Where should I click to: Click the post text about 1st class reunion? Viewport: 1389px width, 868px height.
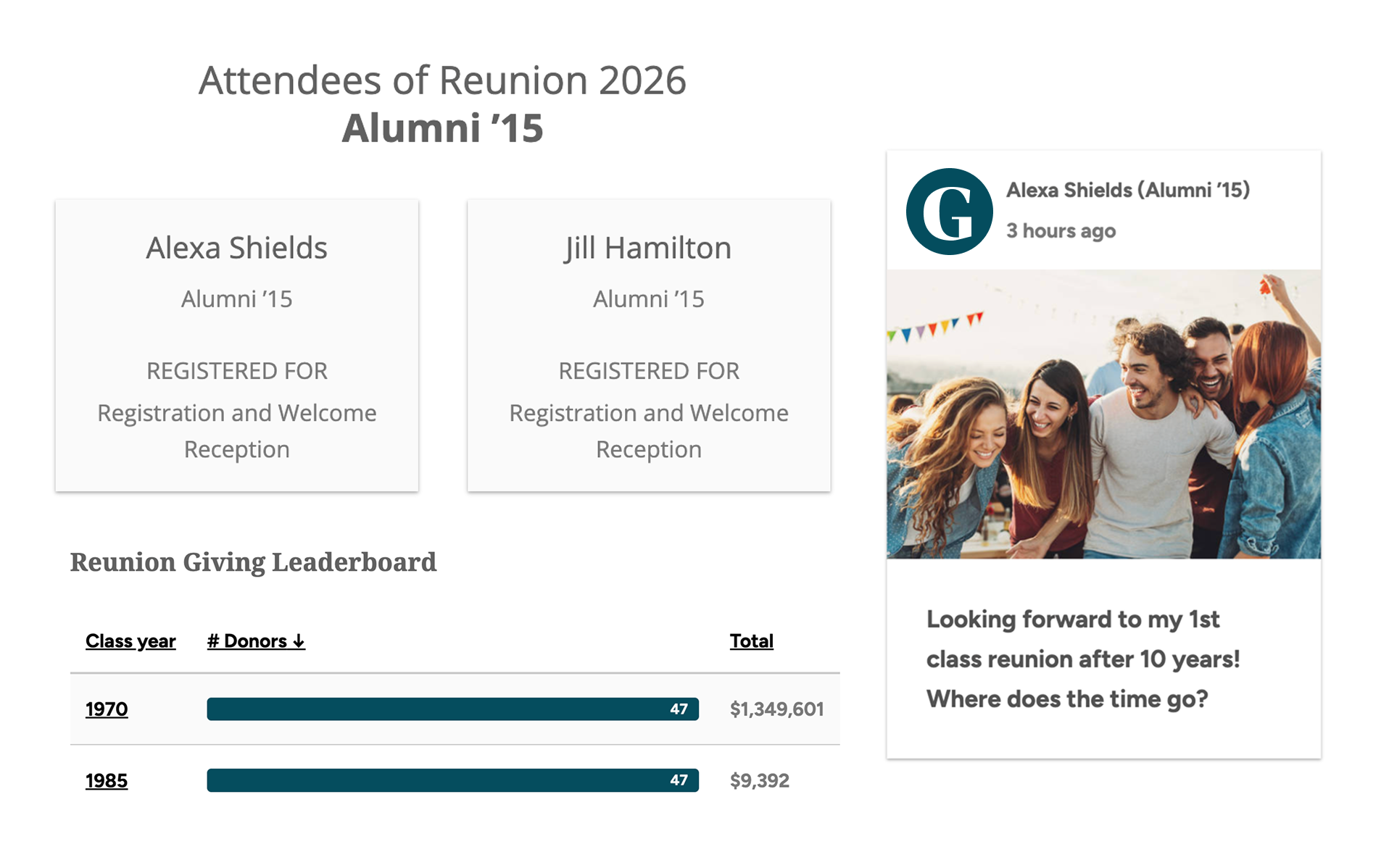[x=1083, y=659]
